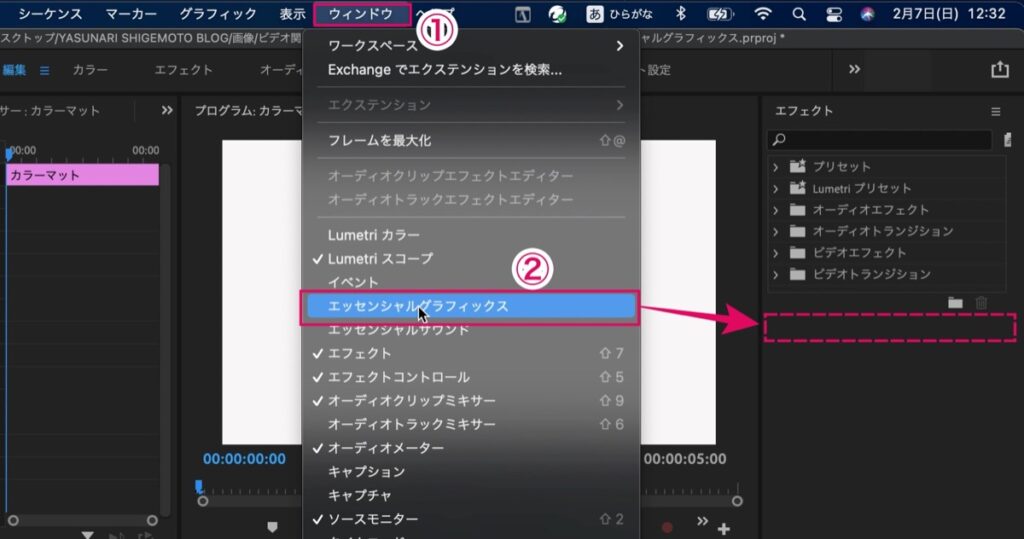Enable the キャプチャ panel
This screenshot has height=539, width=1024.
(471, 495)
